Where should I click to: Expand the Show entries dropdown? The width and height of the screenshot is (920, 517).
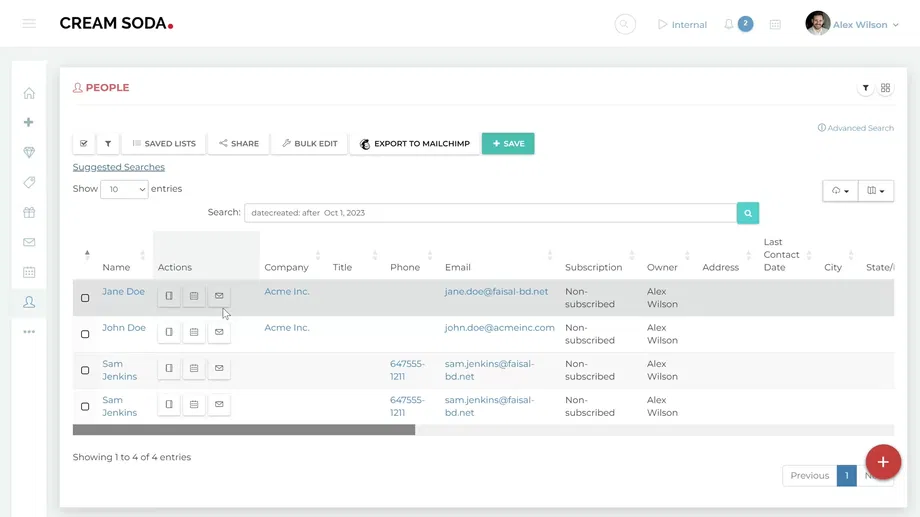[124, 189]
